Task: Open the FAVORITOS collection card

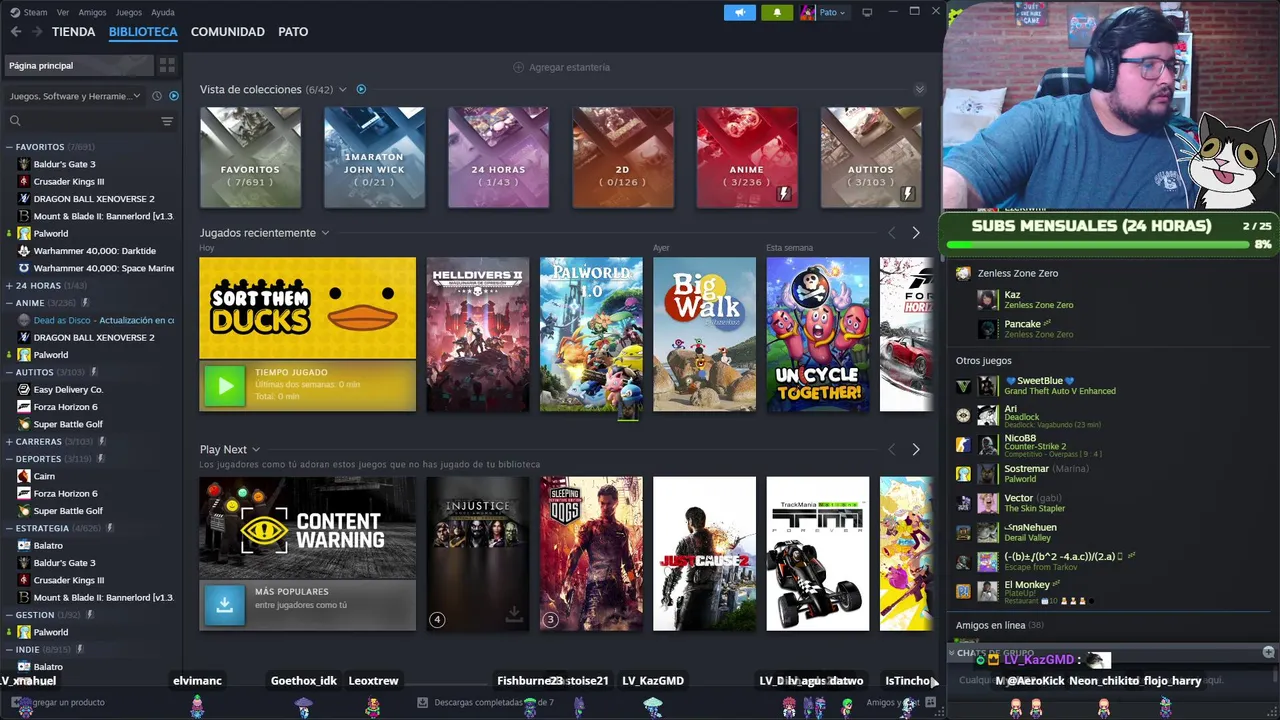Action: (x=250, y=158)
